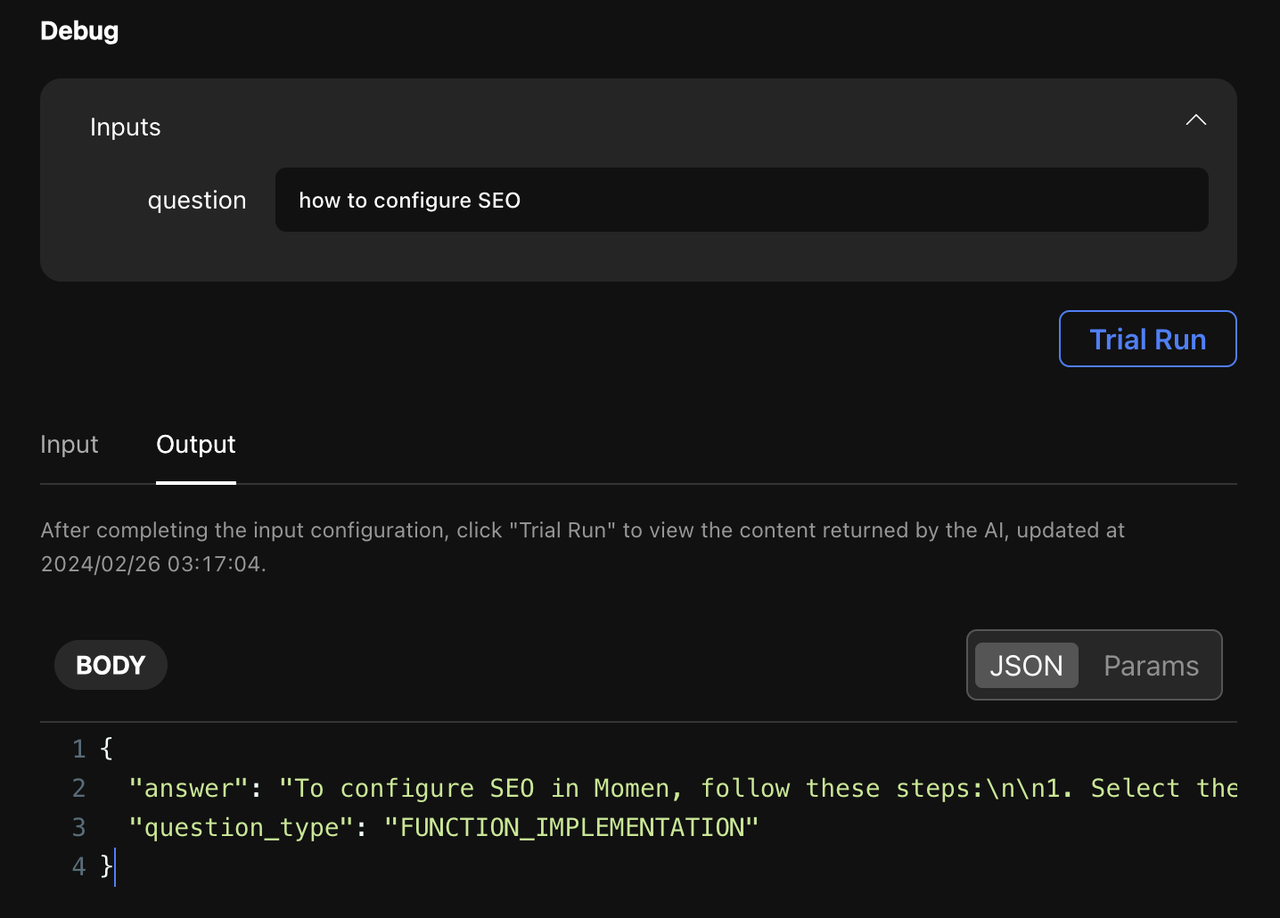Click the "answer" line in JSON output
The image size is (1280, 918).
tap(683, 788)
